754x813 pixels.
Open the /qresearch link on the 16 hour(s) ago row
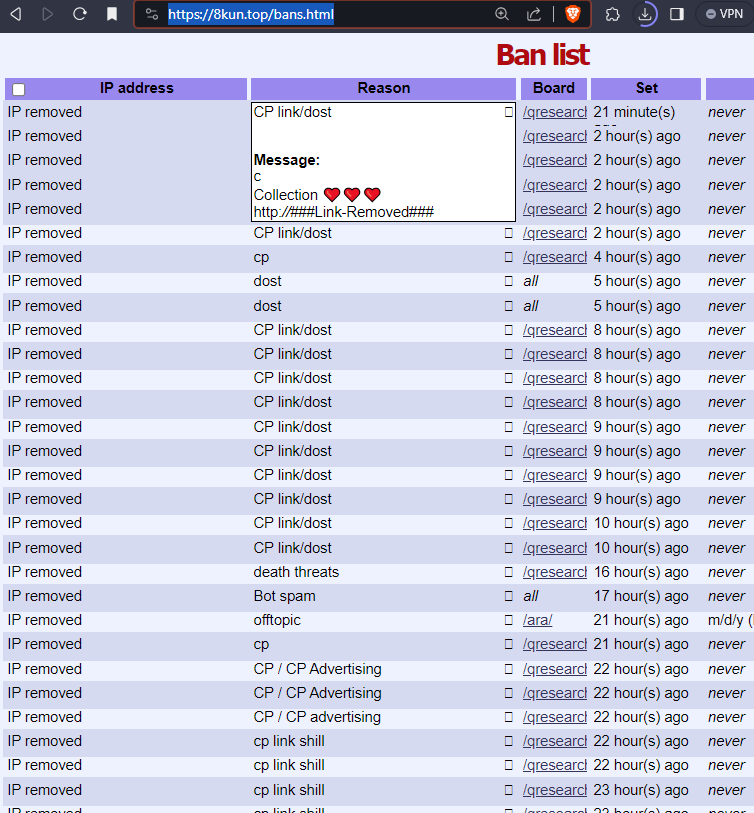coord(555,572)
